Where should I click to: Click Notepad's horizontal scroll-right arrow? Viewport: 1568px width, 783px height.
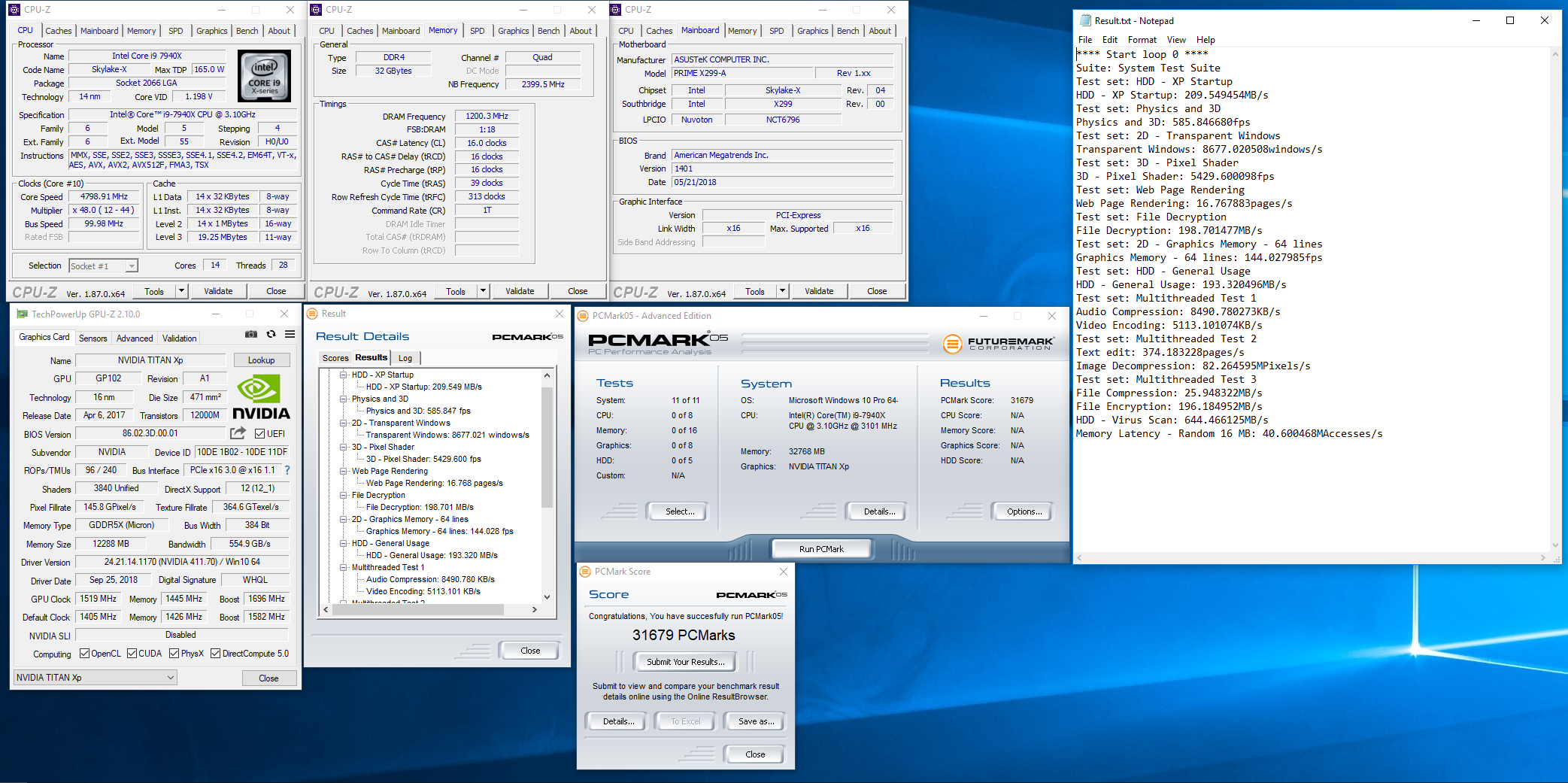point(1543,558)
